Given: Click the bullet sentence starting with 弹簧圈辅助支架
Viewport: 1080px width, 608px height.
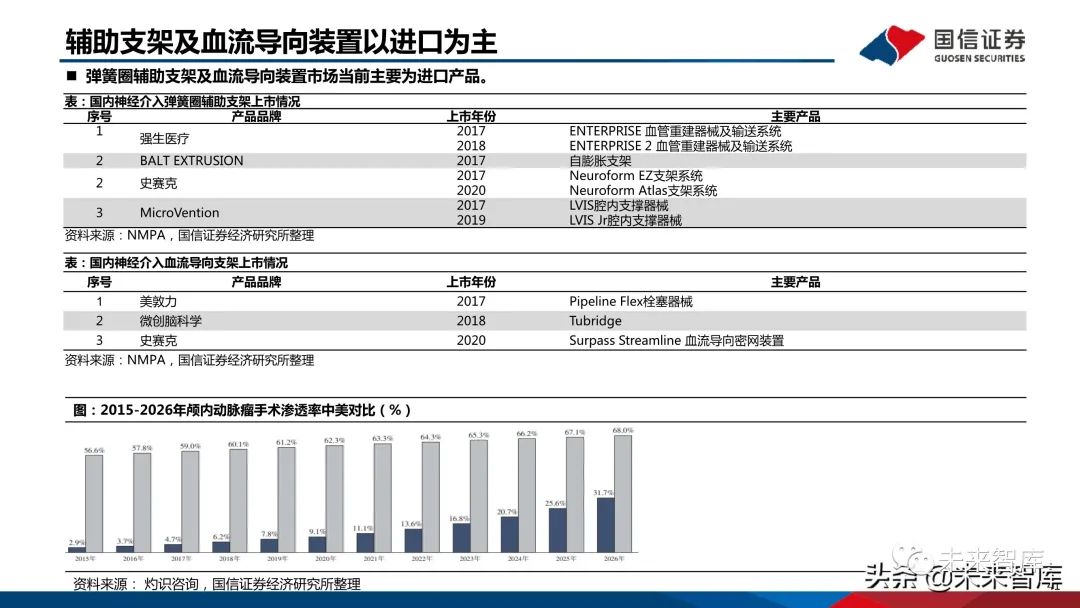Looking at the screenshot, I should click(x=287, y=76).
